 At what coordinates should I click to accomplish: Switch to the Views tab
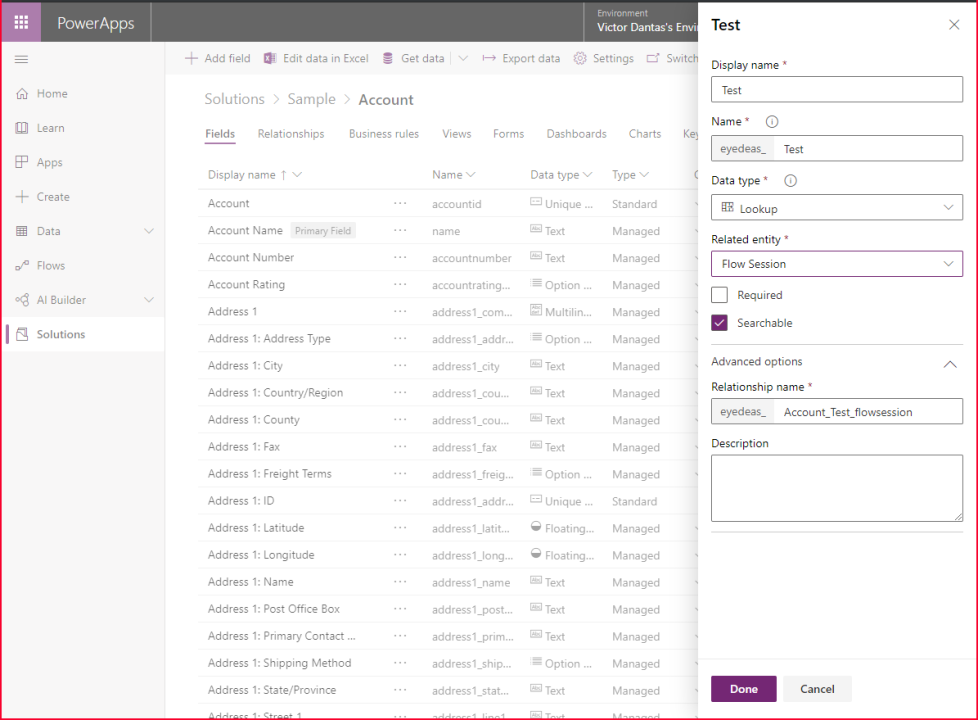[457, 134]
